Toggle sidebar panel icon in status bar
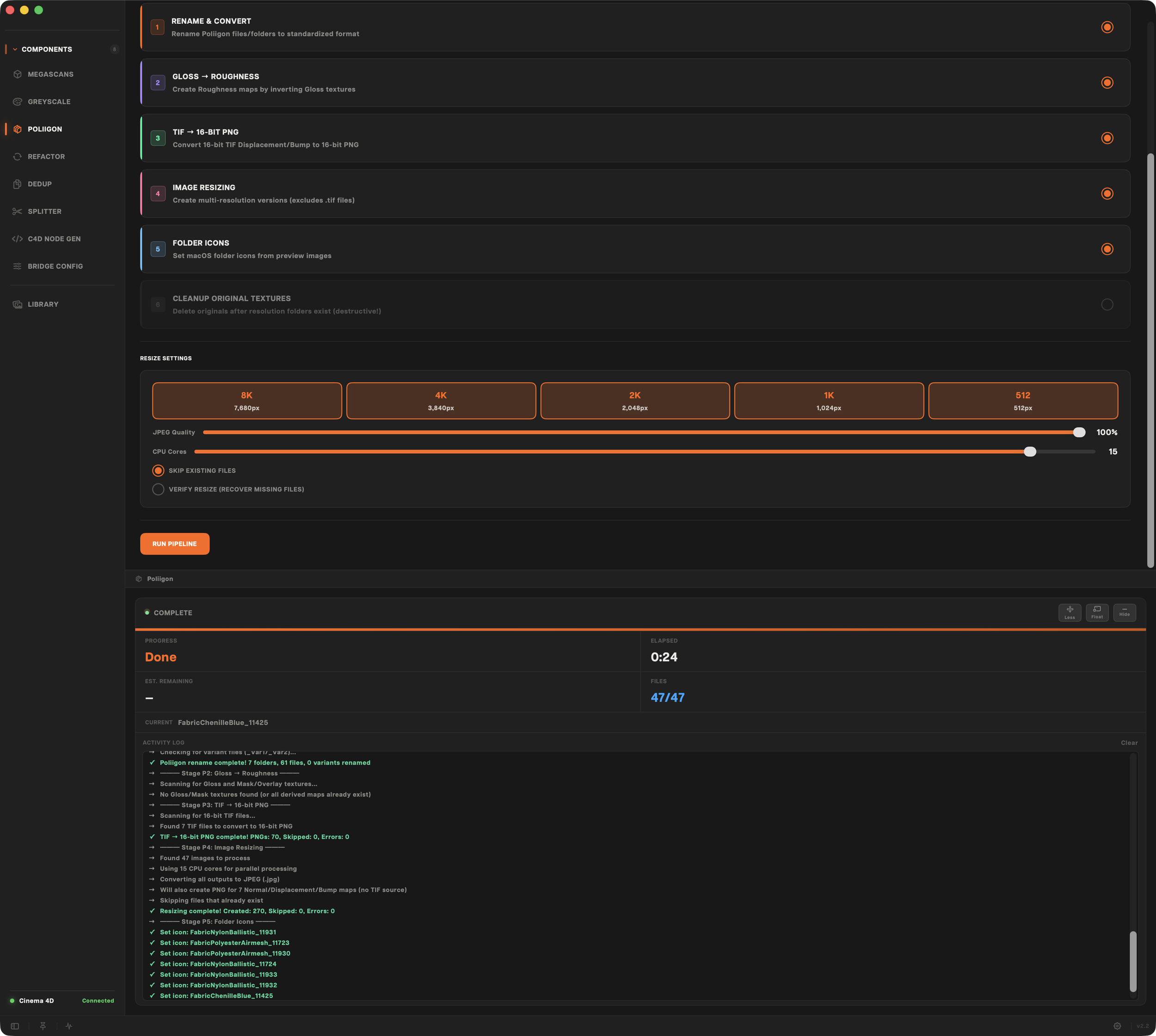The image size is (1156, 1036). pos(15,1026)
